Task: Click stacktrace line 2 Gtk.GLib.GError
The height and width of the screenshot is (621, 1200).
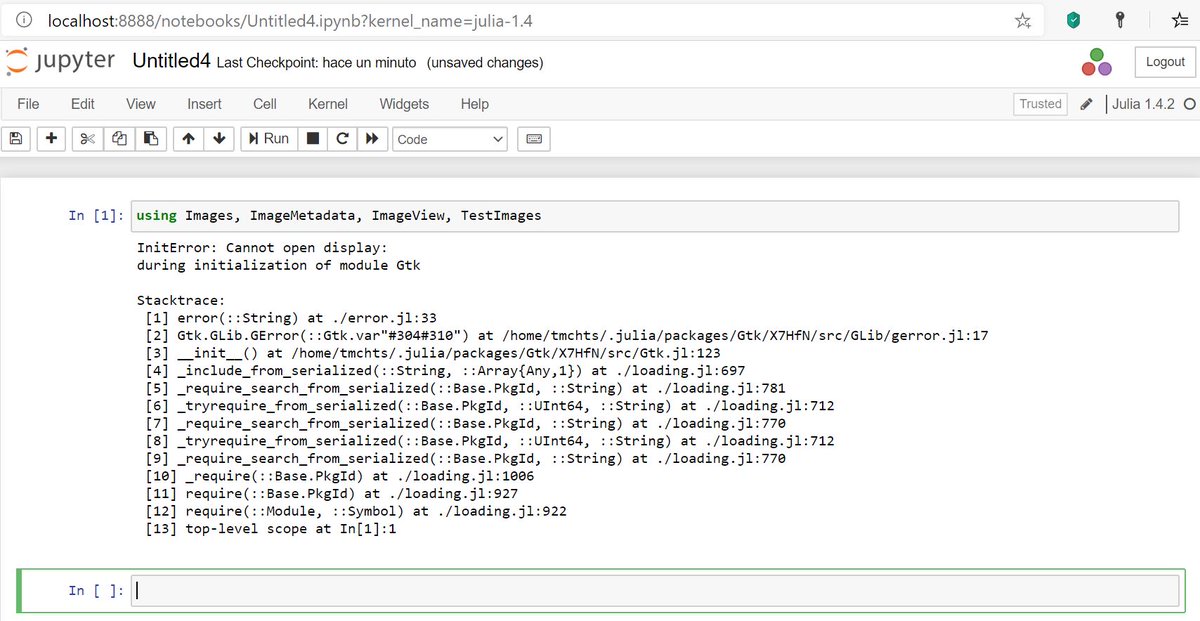Action: click(x=566, y=336)
